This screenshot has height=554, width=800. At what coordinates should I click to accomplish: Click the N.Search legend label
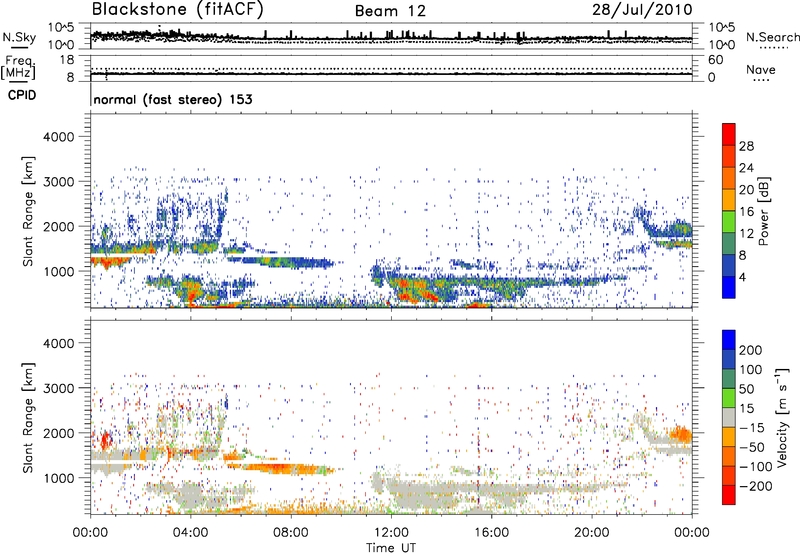772,37
